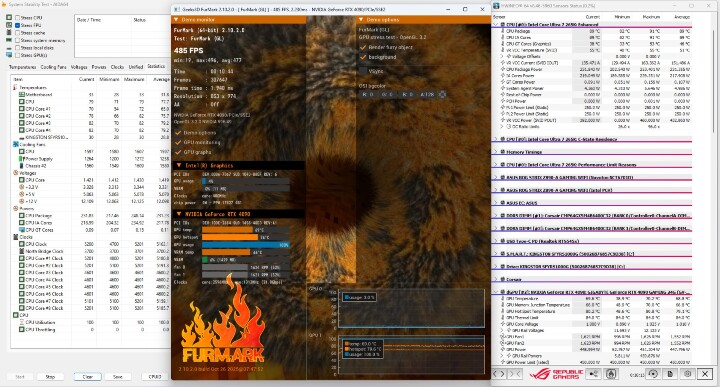Click the monitor icon beside Stress GPU(s)
This screenshot has height=387, width=720.
(x=9, y=55)
